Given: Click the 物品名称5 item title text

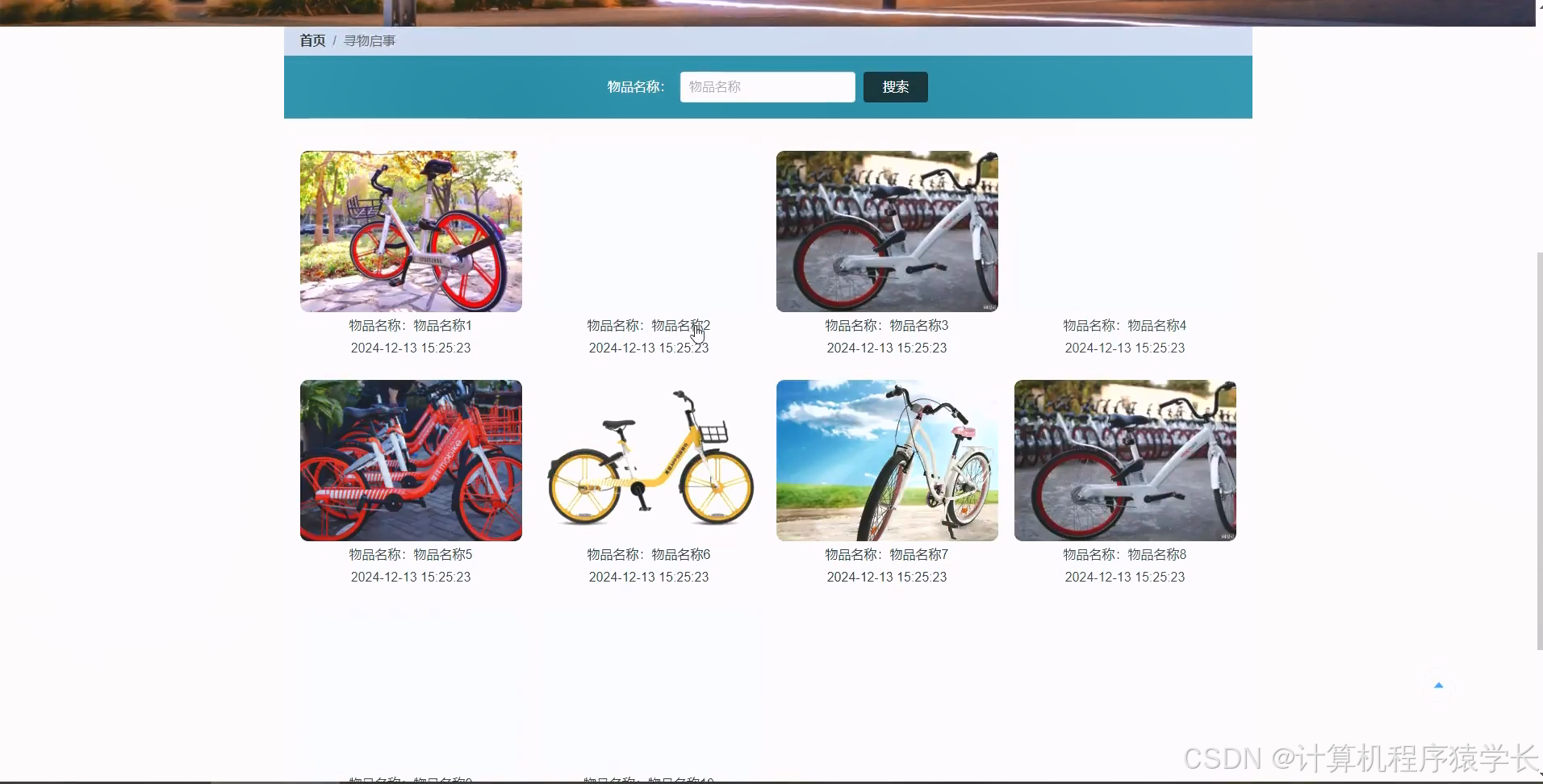Looking at the screenshot, I should pos(410,554).
